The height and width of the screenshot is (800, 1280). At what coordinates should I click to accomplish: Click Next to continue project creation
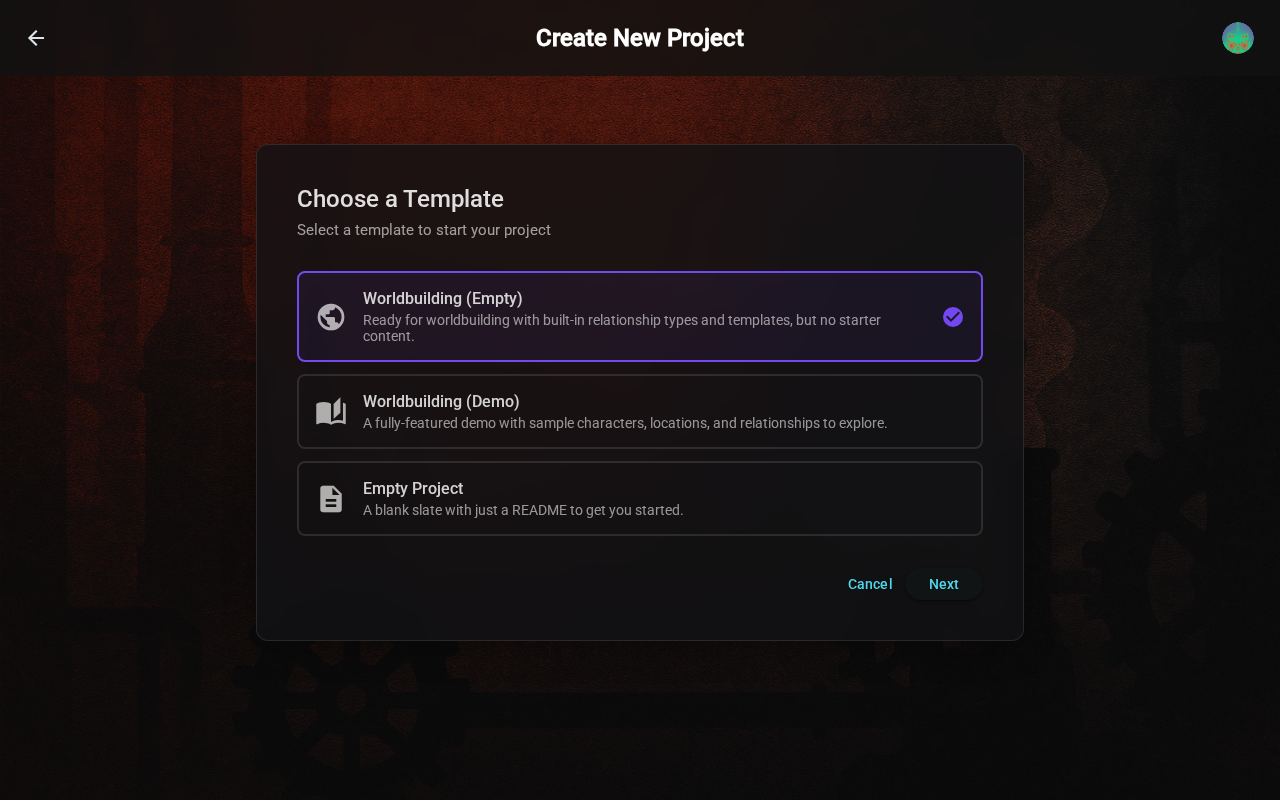(x=943, y=584)
